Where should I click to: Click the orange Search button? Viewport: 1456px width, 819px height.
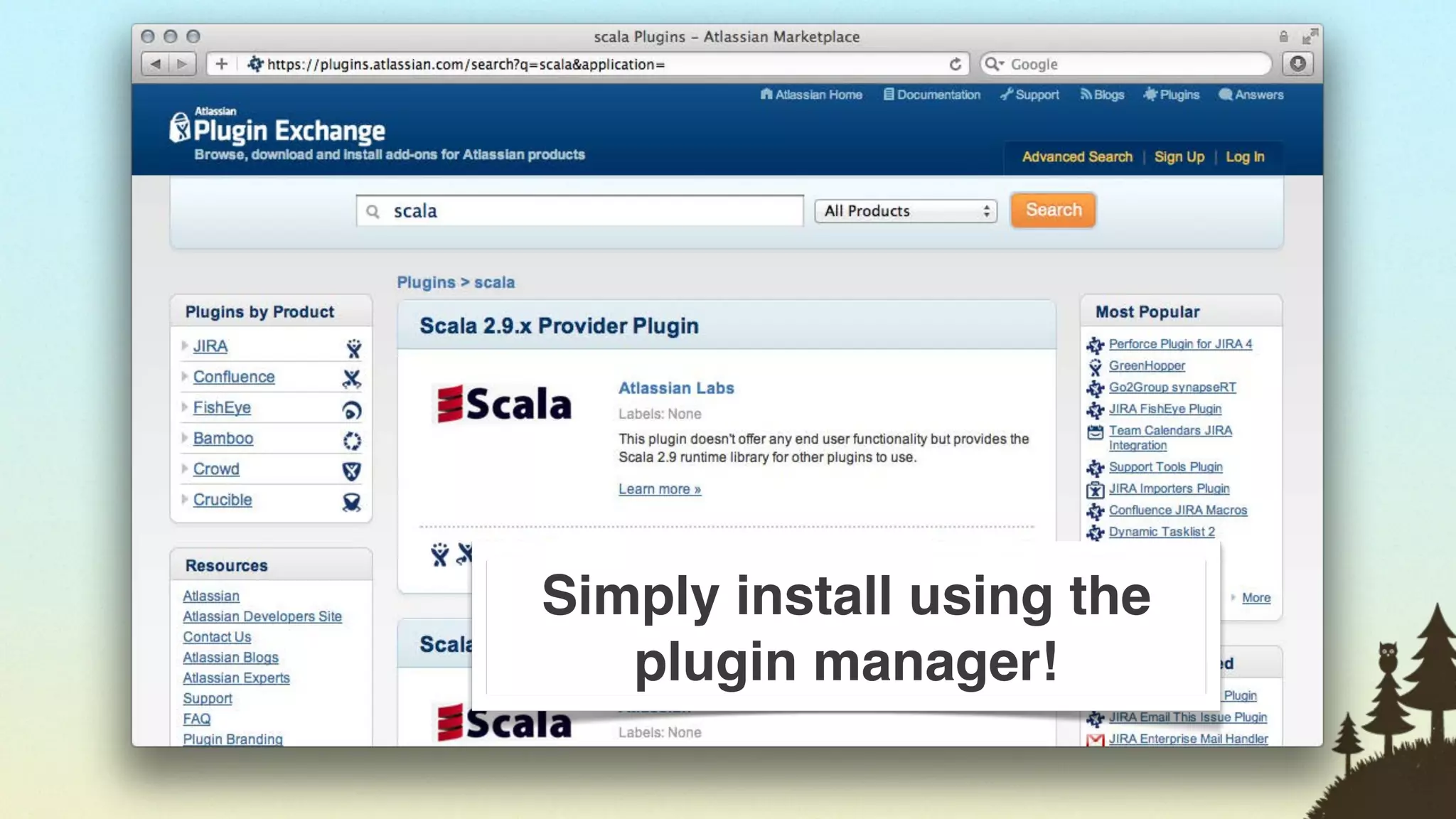pos(1053,210)
